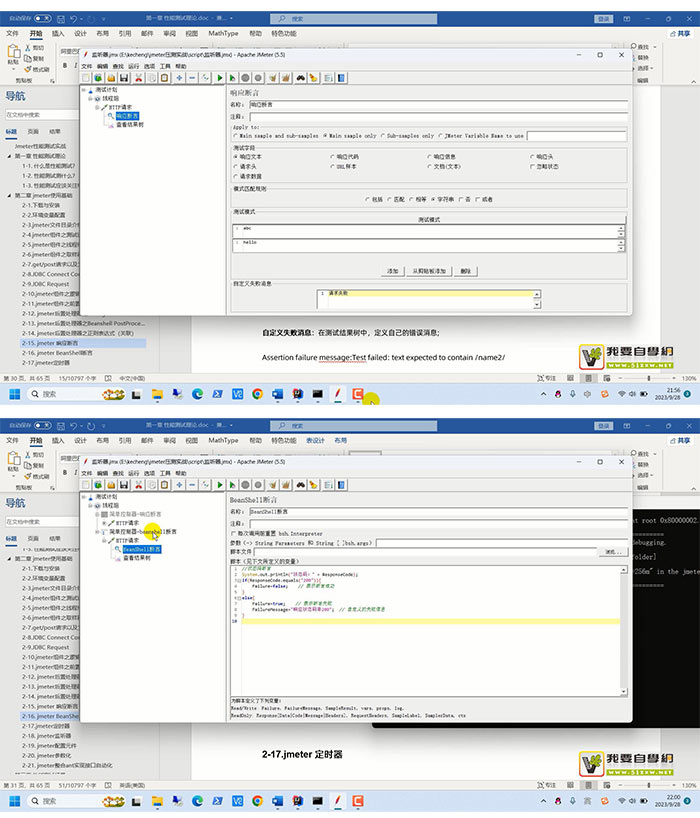700x818 pixels.
Task: Click 从剪贴板添加 button
Action: coord(429,271)
